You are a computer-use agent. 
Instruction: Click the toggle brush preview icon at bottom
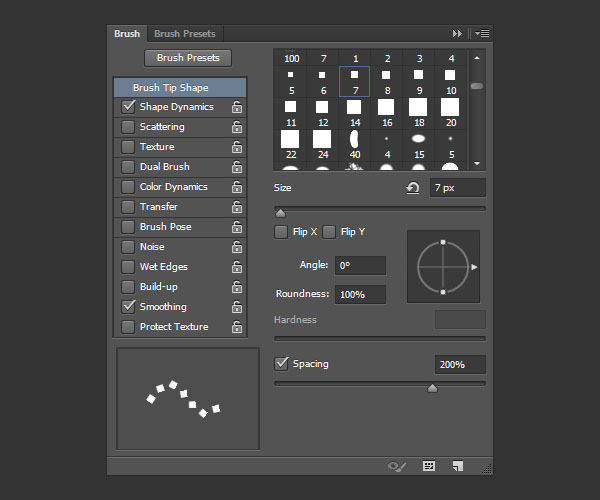pos(398,466)
